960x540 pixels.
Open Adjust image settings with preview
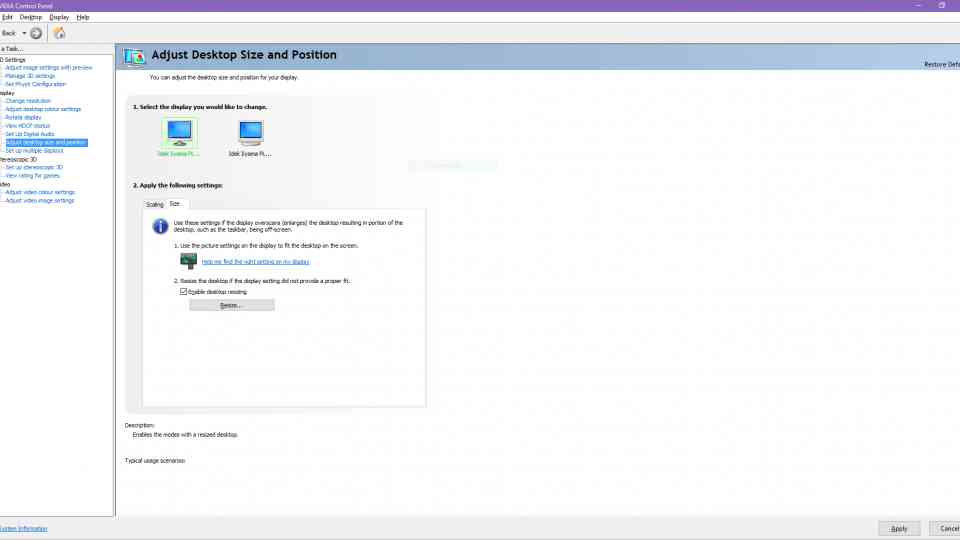point(49,67)
